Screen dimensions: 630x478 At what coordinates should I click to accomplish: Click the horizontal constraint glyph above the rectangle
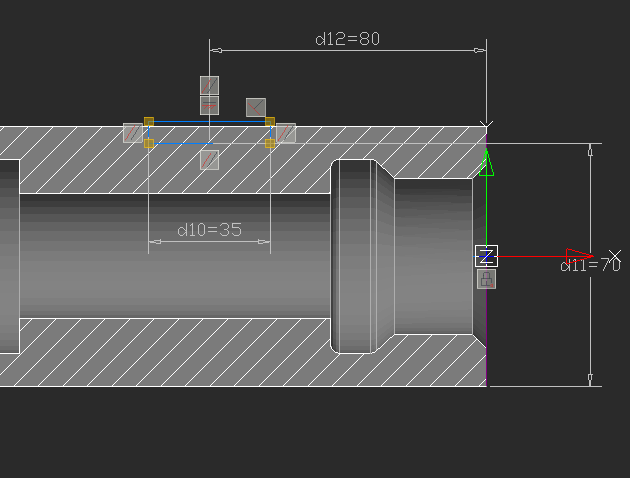(209, 105)
